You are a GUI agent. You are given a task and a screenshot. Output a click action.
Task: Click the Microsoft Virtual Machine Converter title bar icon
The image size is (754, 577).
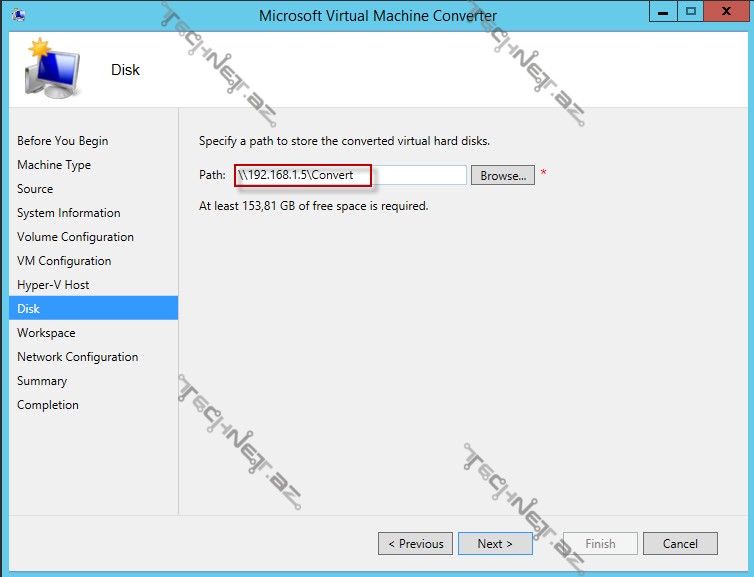19,15
